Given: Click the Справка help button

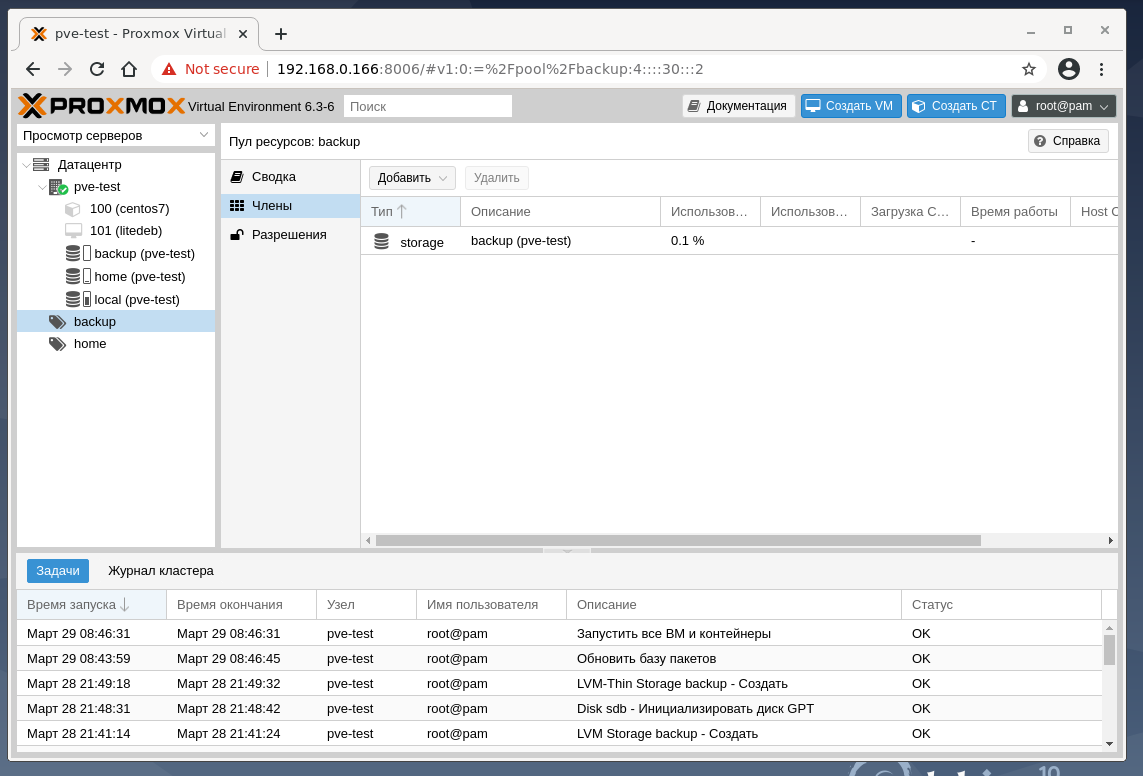Looking at the screenshot, I should 1068,141.
